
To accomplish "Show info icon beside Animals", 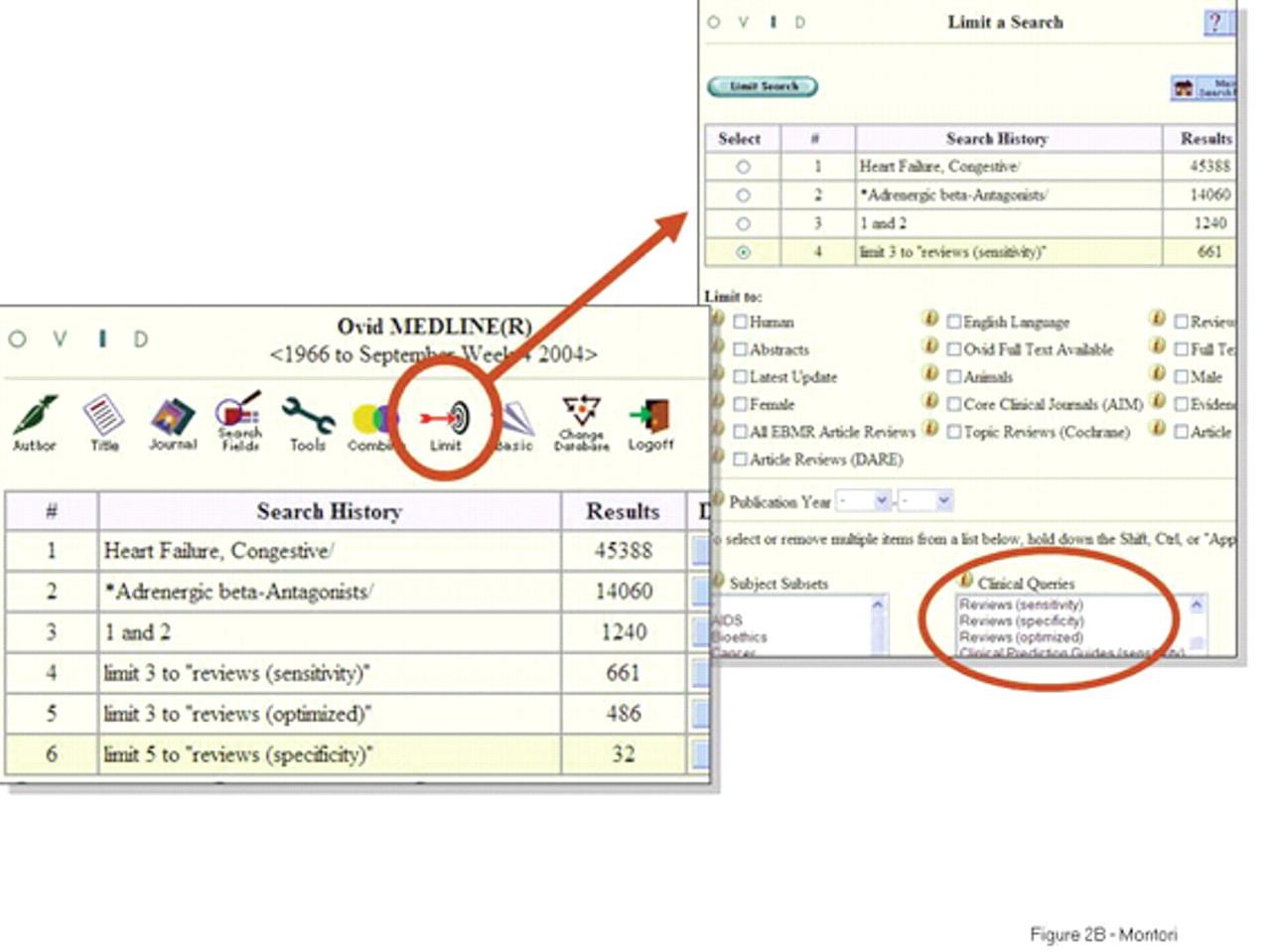I will [930, 374].
